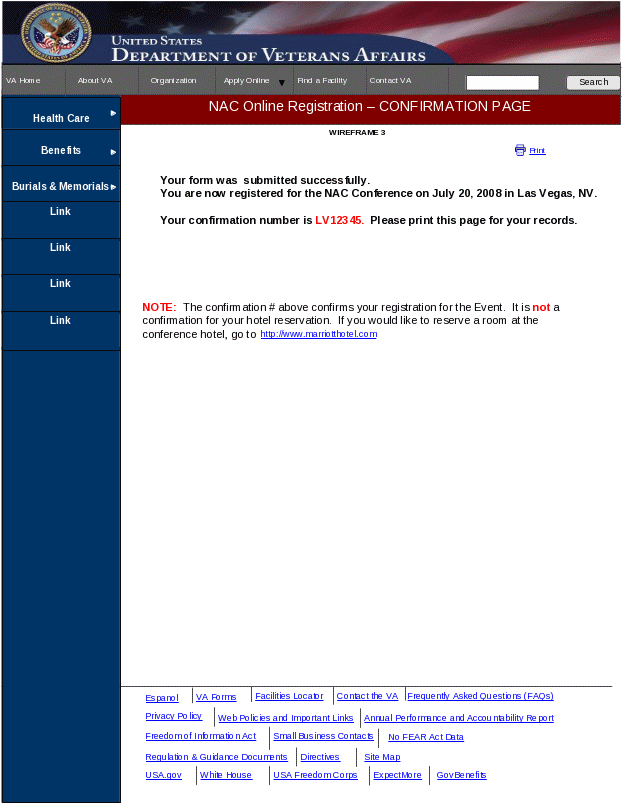Open the GovBenefits footer link
The image size is (622, 804).
[x=462, y=775]
